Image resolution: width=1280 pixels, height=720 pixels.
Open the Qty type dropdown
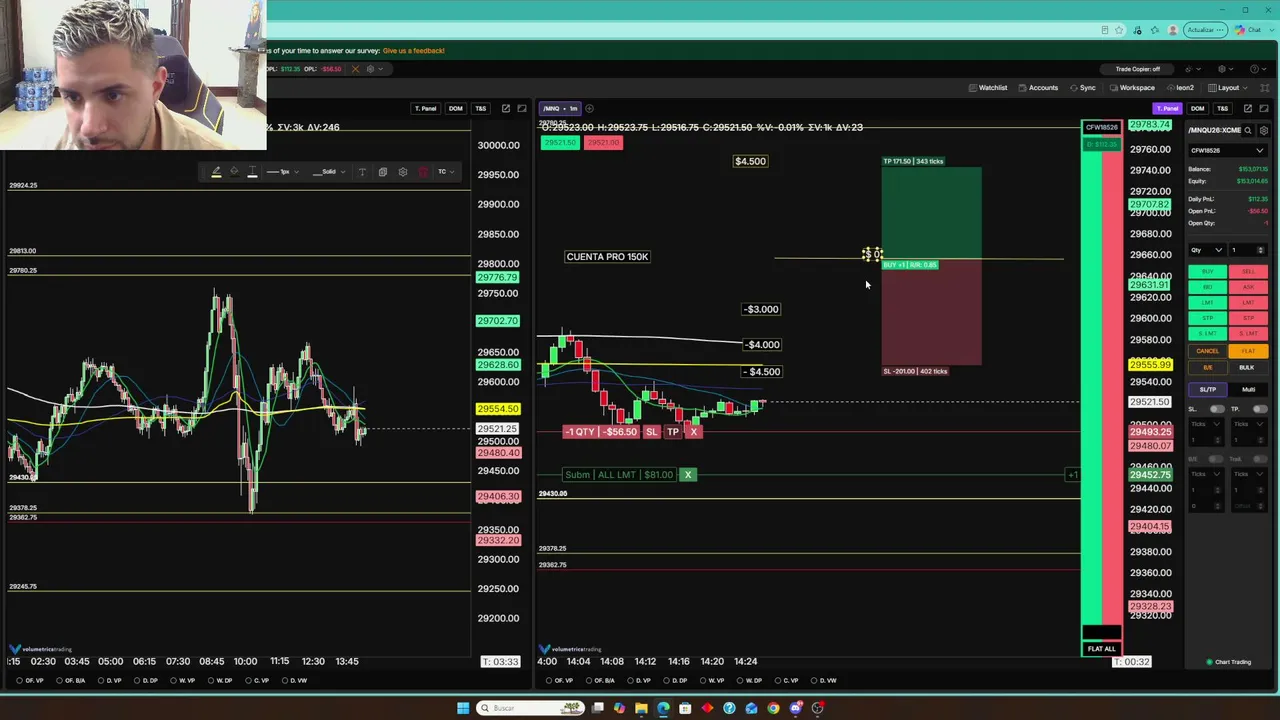1207,250
